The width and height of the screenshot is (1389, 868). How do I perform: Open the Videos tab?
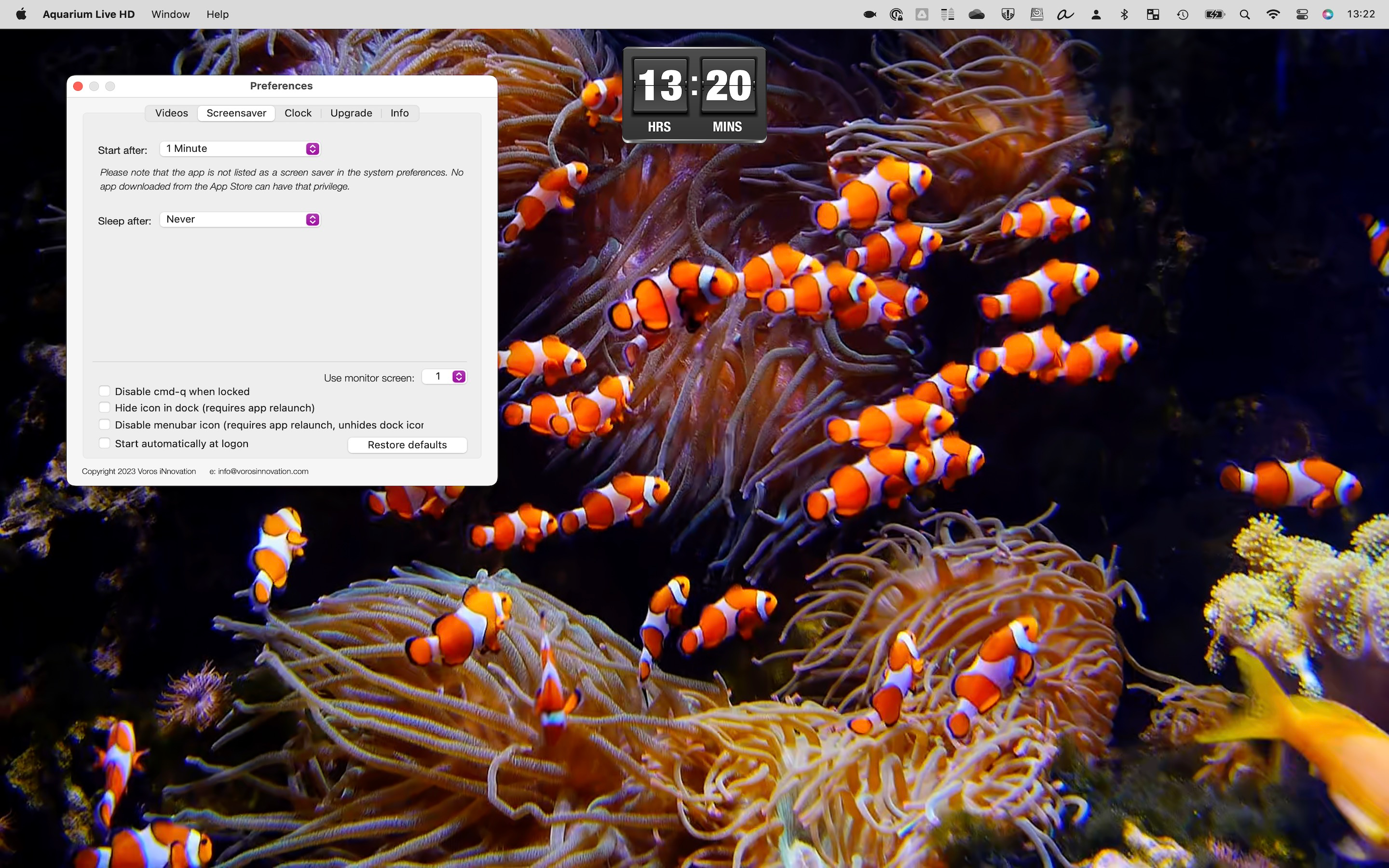pyautogui.click(x=171, y=113)
